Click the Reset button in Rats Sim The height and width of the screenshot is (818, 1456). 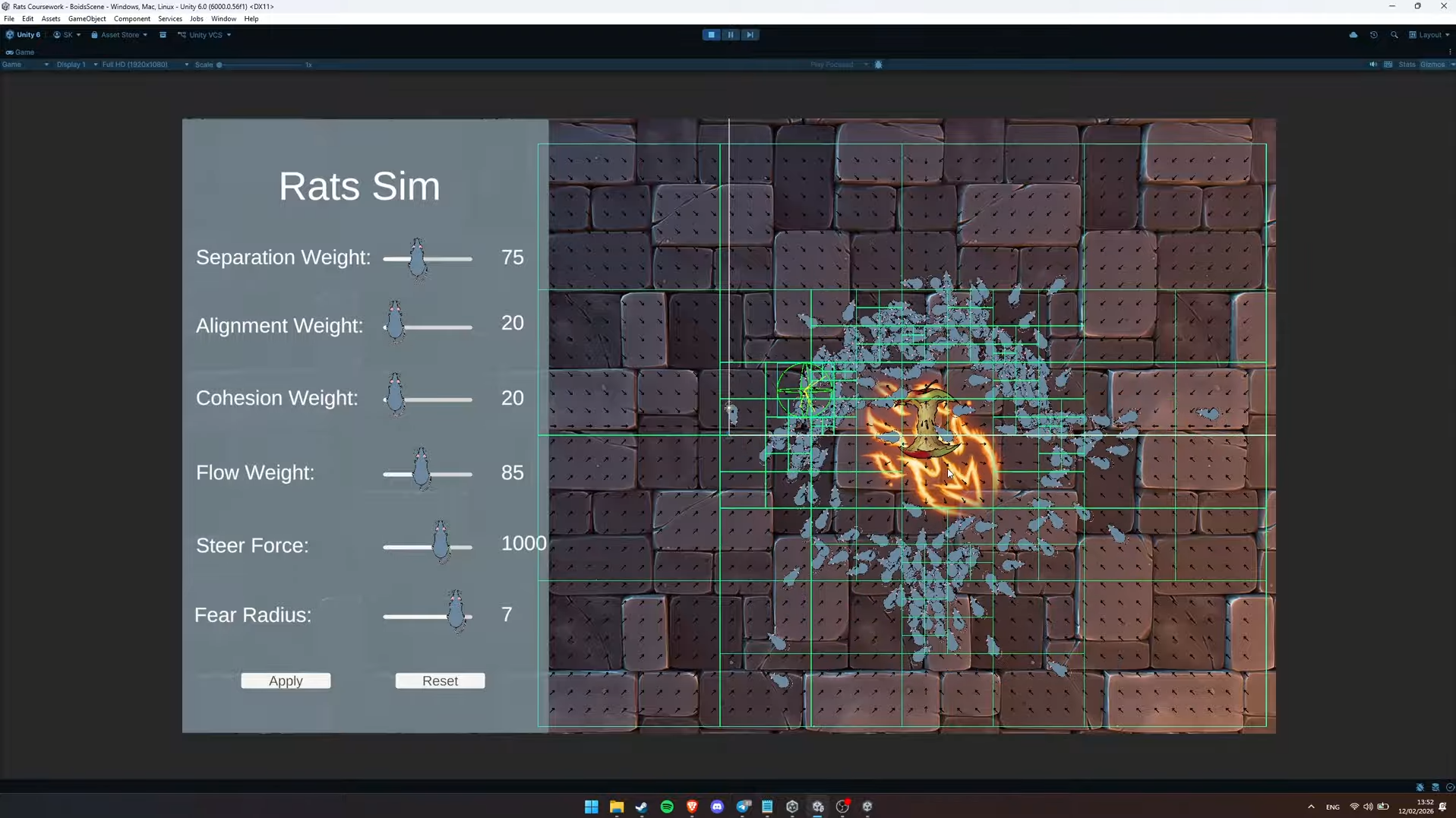[x=440, y=681]
